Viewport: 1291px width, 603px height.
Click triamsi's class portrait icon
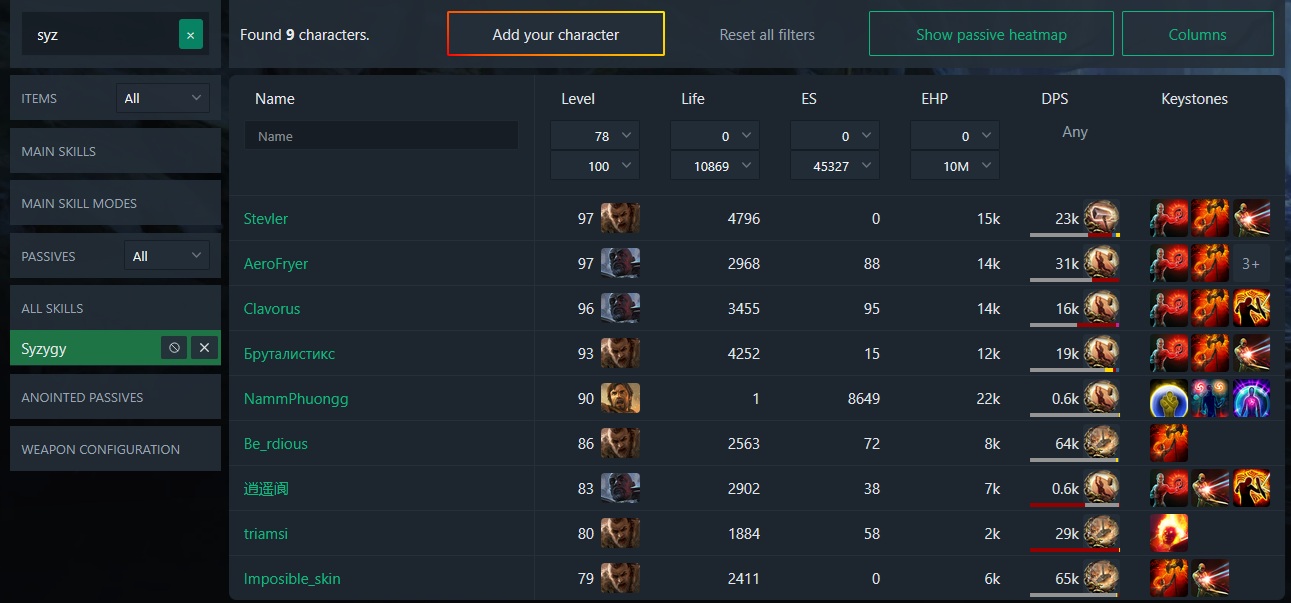coord(620,533)
